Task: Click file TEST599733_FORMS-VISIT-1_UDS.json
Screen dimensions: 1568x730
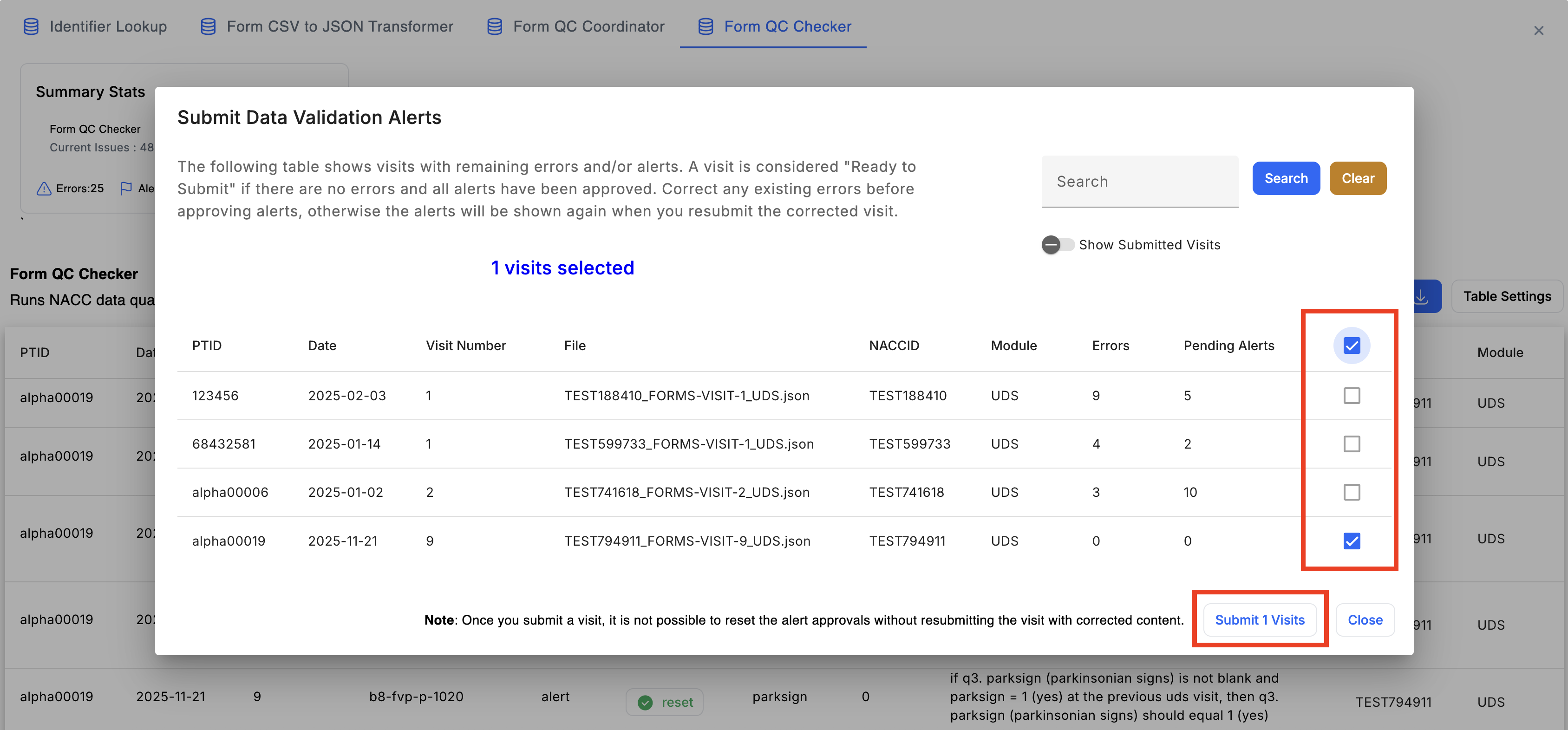Action: click(x=688, y=444)
